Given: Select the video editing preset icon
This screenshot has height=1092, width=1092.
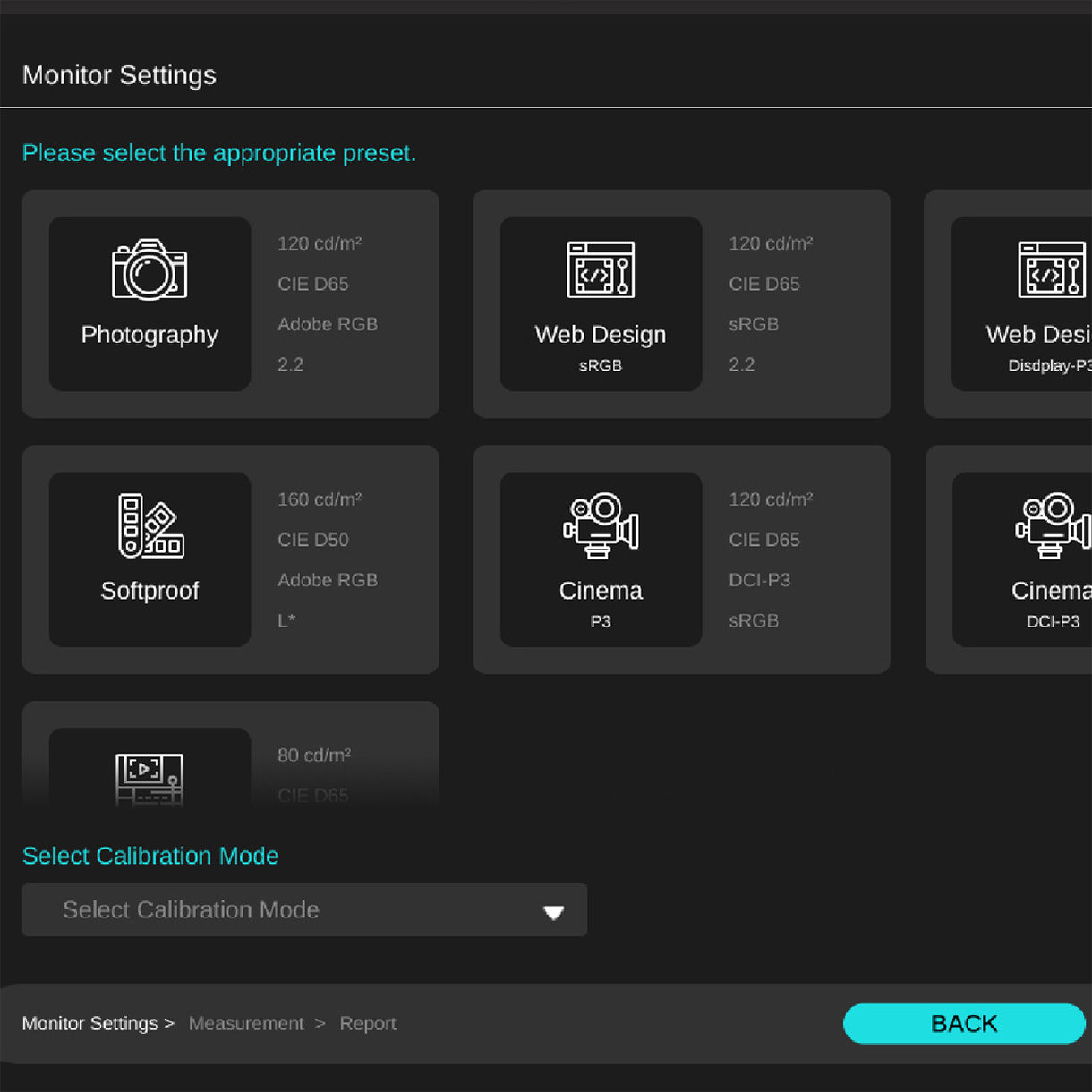Looking at the screenshot, I should [x=149, y=777].
